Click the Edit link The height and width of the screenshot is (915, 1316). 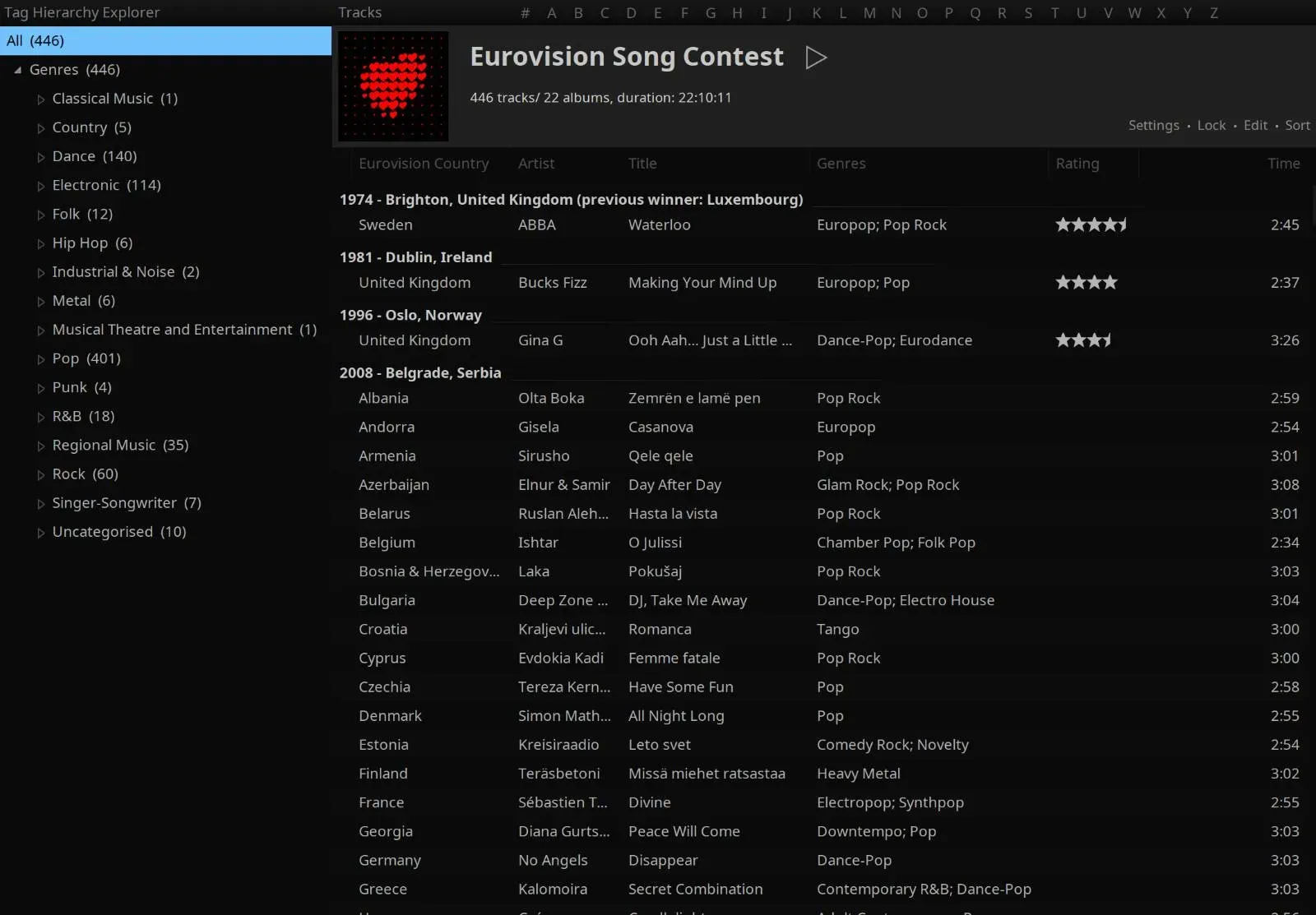tap(1254, 125)
